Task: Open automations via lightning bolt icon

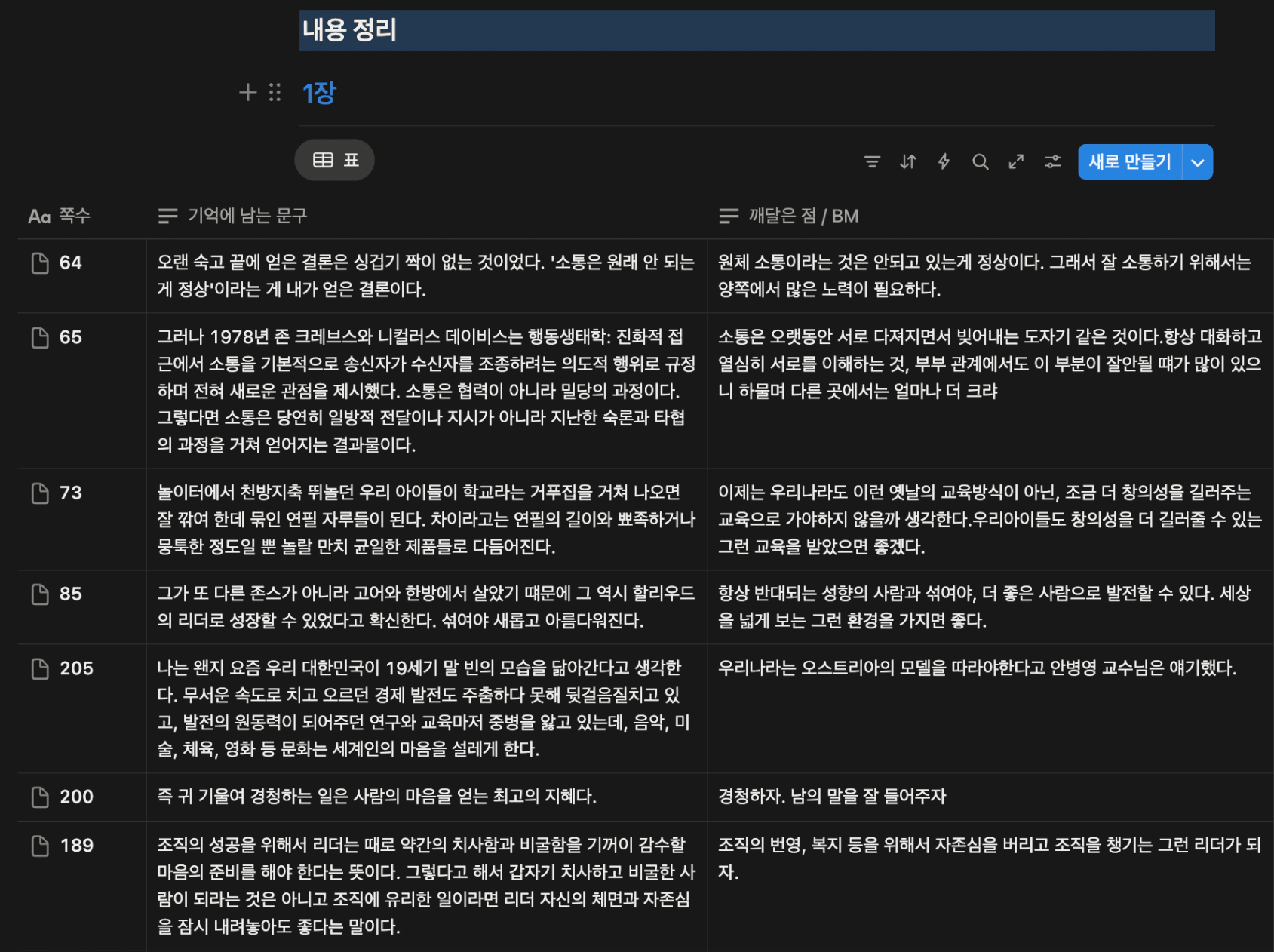Action: pos(944,161)
